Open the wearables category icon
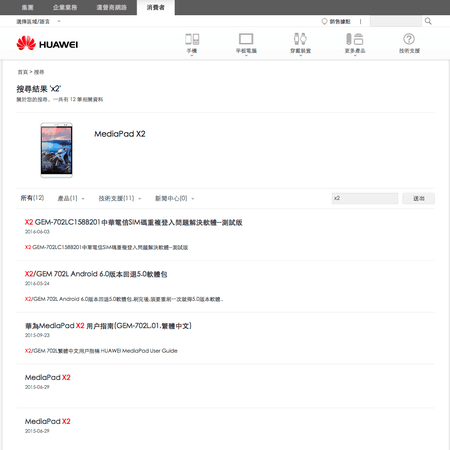Image resolution: width=450 pixels, height=450 pixels. pyautogui.click(x=300, y=39)
